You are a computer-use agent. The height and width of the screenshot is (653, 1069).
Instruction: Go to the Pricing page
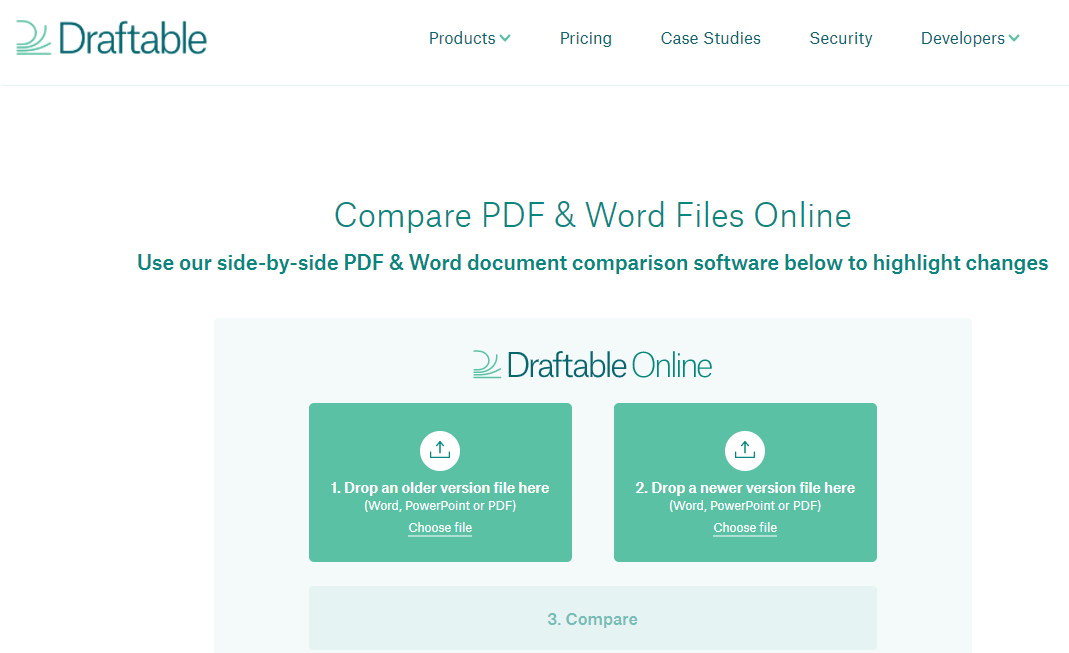[x=585, y=38]
